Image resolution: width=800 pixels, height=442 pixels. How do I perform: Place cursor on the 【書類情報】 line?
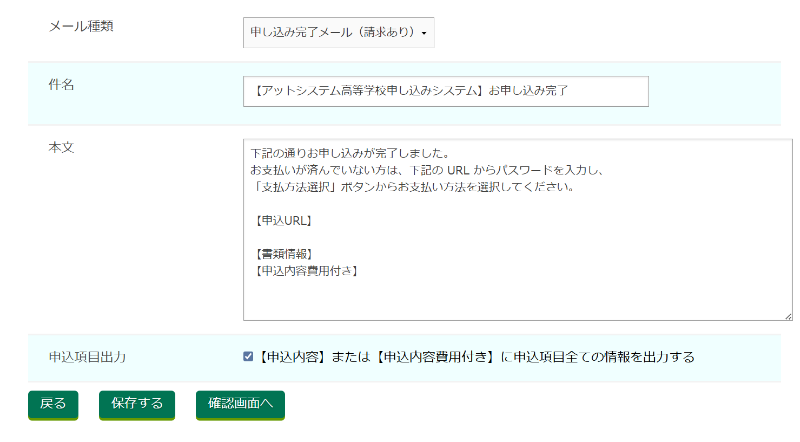[x=284, y=254]
